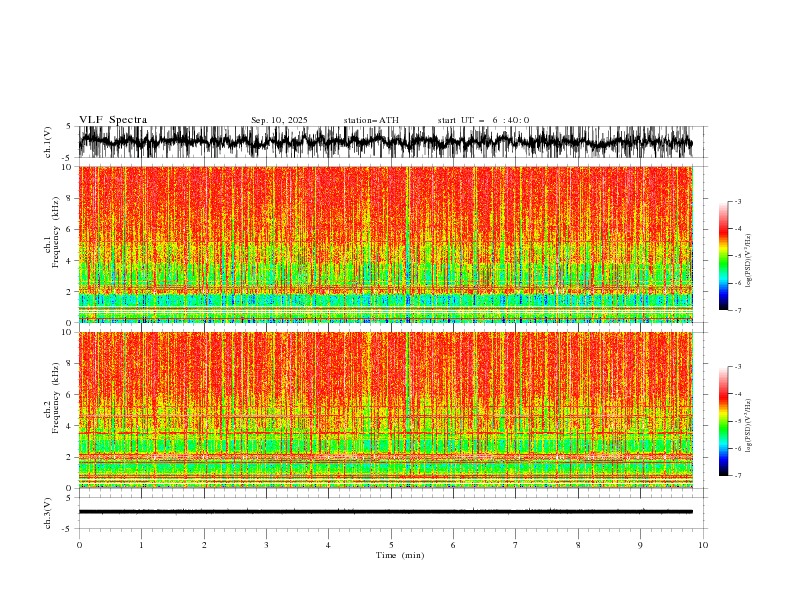The height and width of the screenshot is (612, 792).
Task: Click the "ch.1 Frequency (kHz)" axis label
Action: [x=53, y=232]
